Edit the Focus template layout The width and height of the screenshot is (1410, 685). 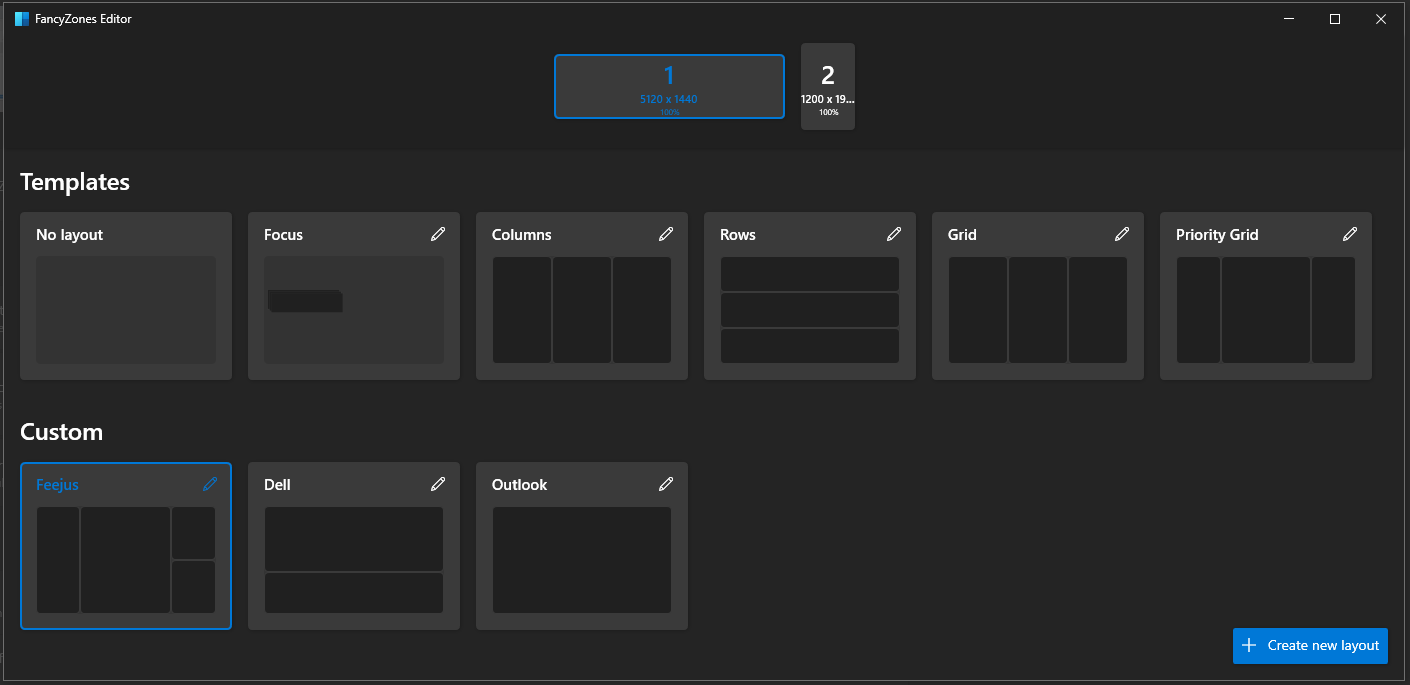tap(438, 234)
